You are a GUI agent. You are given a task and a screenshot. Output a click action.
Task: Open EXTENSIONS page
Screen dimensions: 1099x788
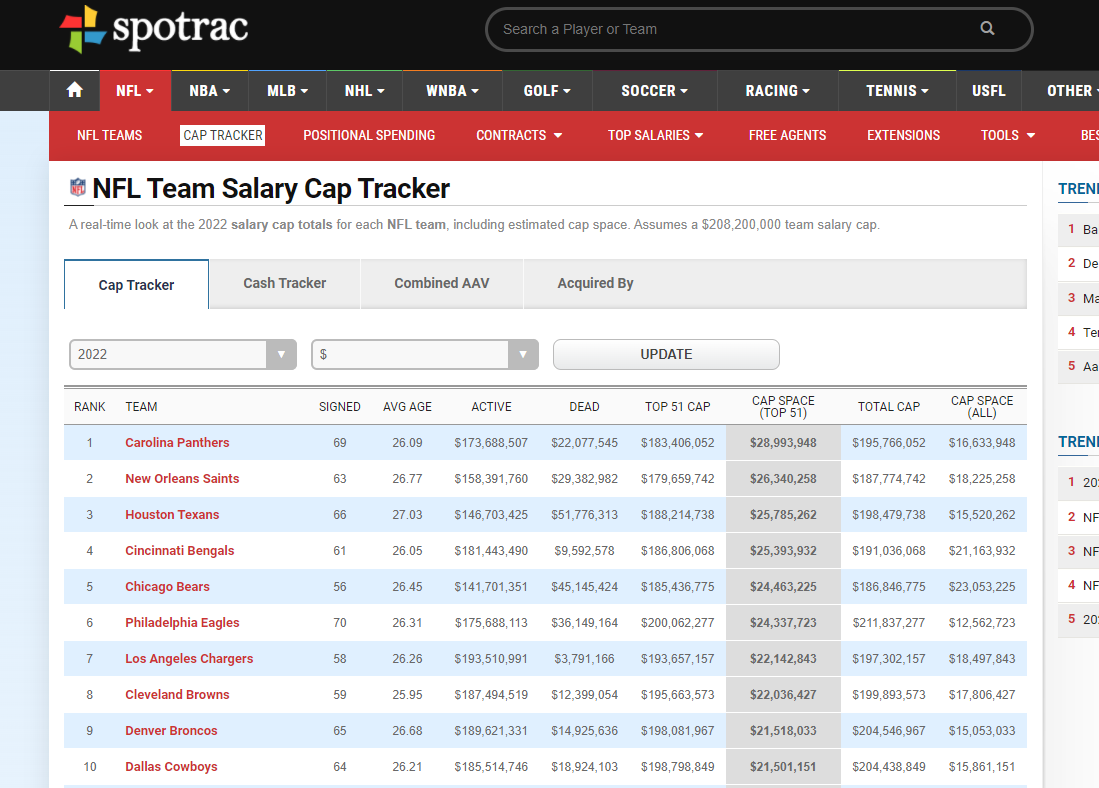point(903,135)
